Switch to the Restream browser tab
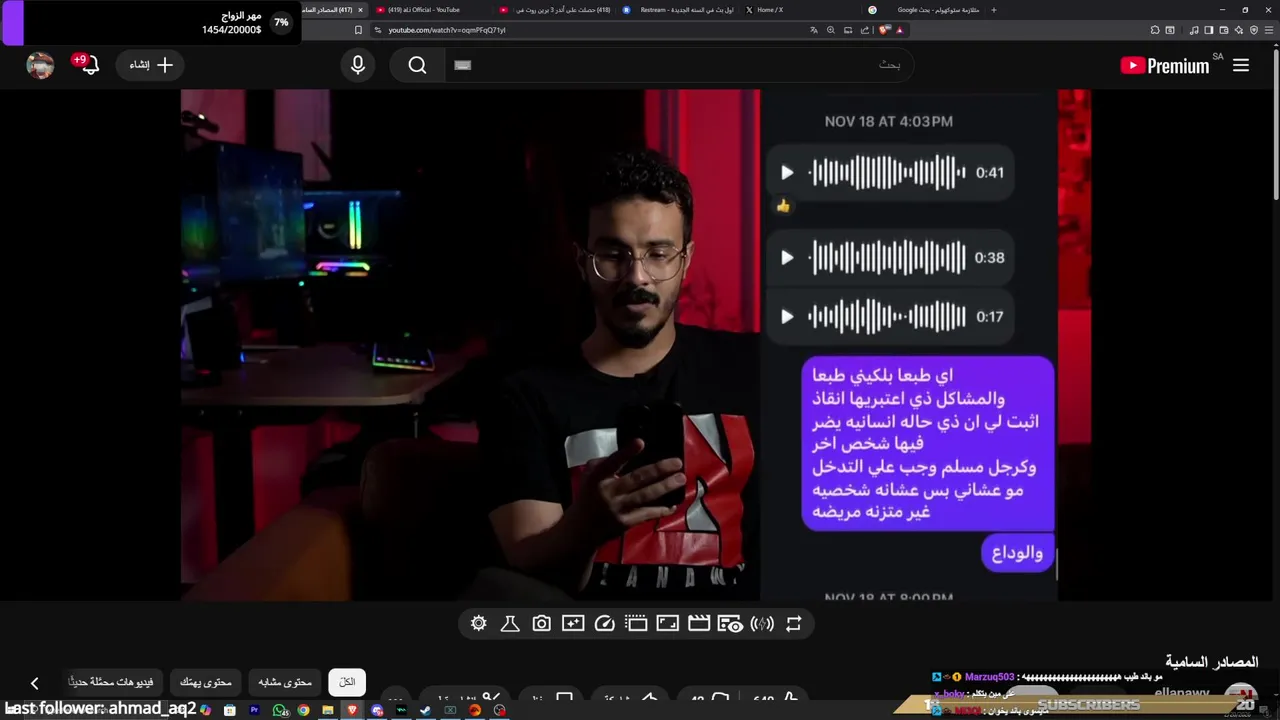 [x=680, y=10]
